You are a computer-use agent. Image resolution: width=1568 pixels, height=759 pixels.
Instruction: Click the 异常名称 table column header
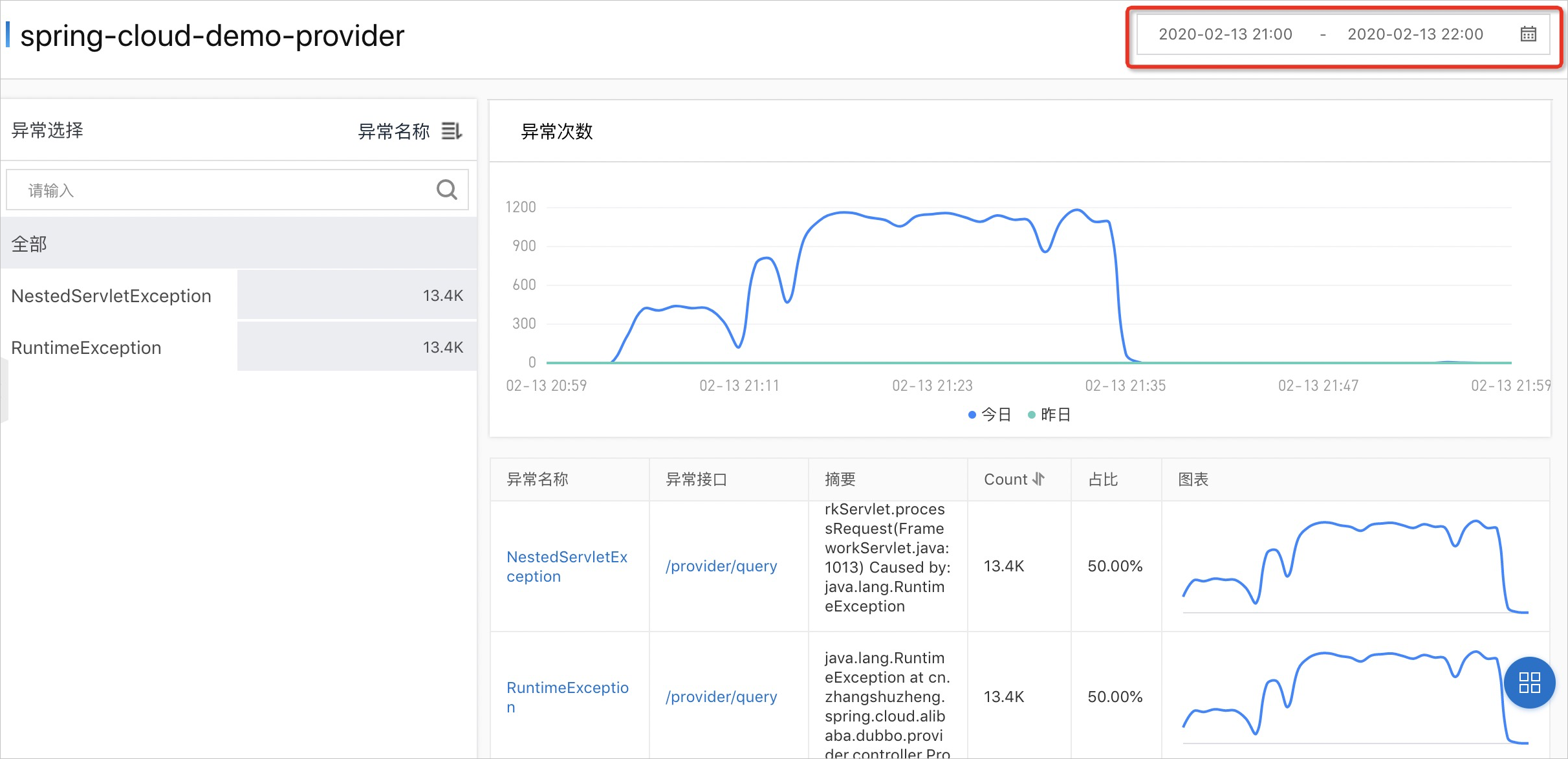click(x=538, y=479)
